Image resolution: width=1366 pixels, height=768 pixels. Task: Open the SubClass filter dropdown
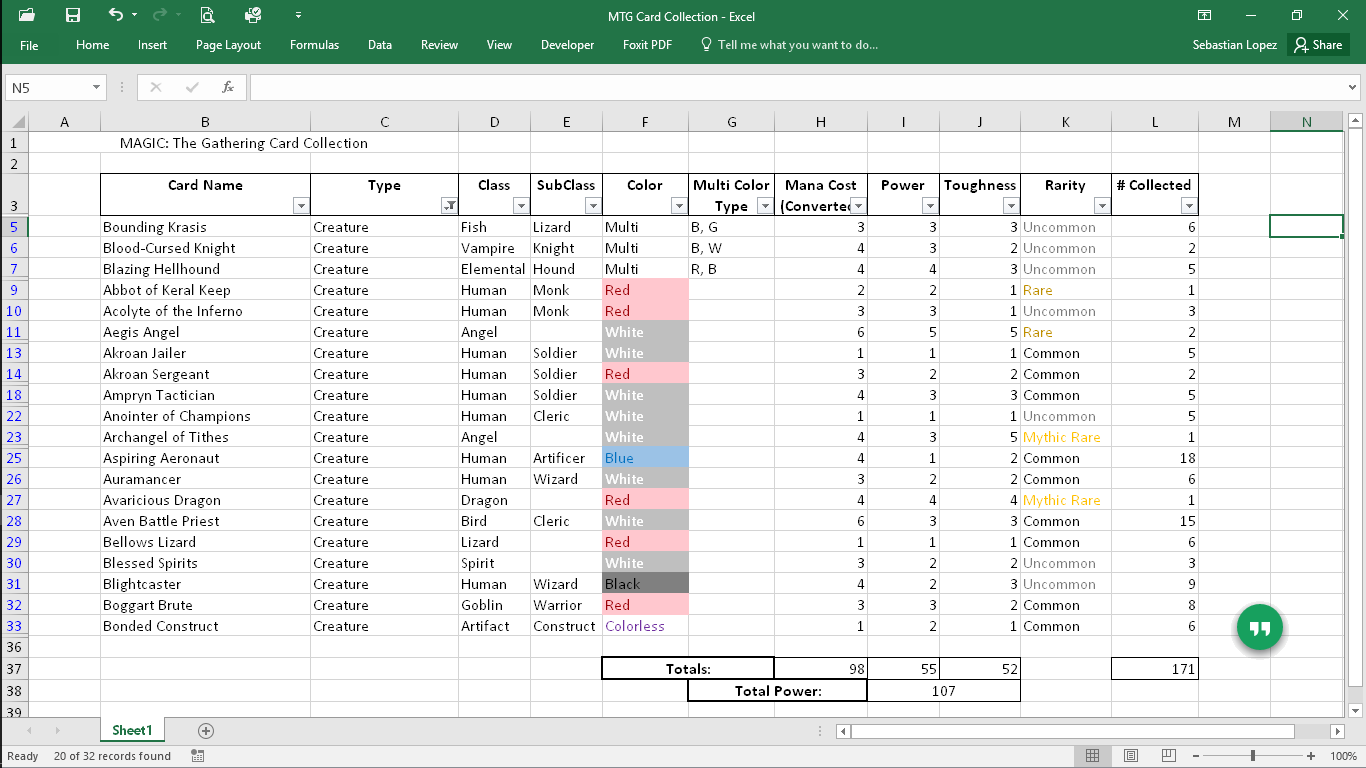point(593,206)
